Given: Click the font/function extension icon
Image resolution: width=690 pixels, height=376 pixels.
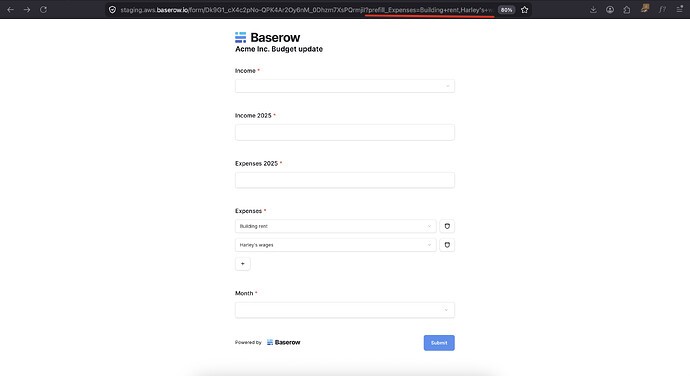Looking at the screenshot, I should point(662,9).
